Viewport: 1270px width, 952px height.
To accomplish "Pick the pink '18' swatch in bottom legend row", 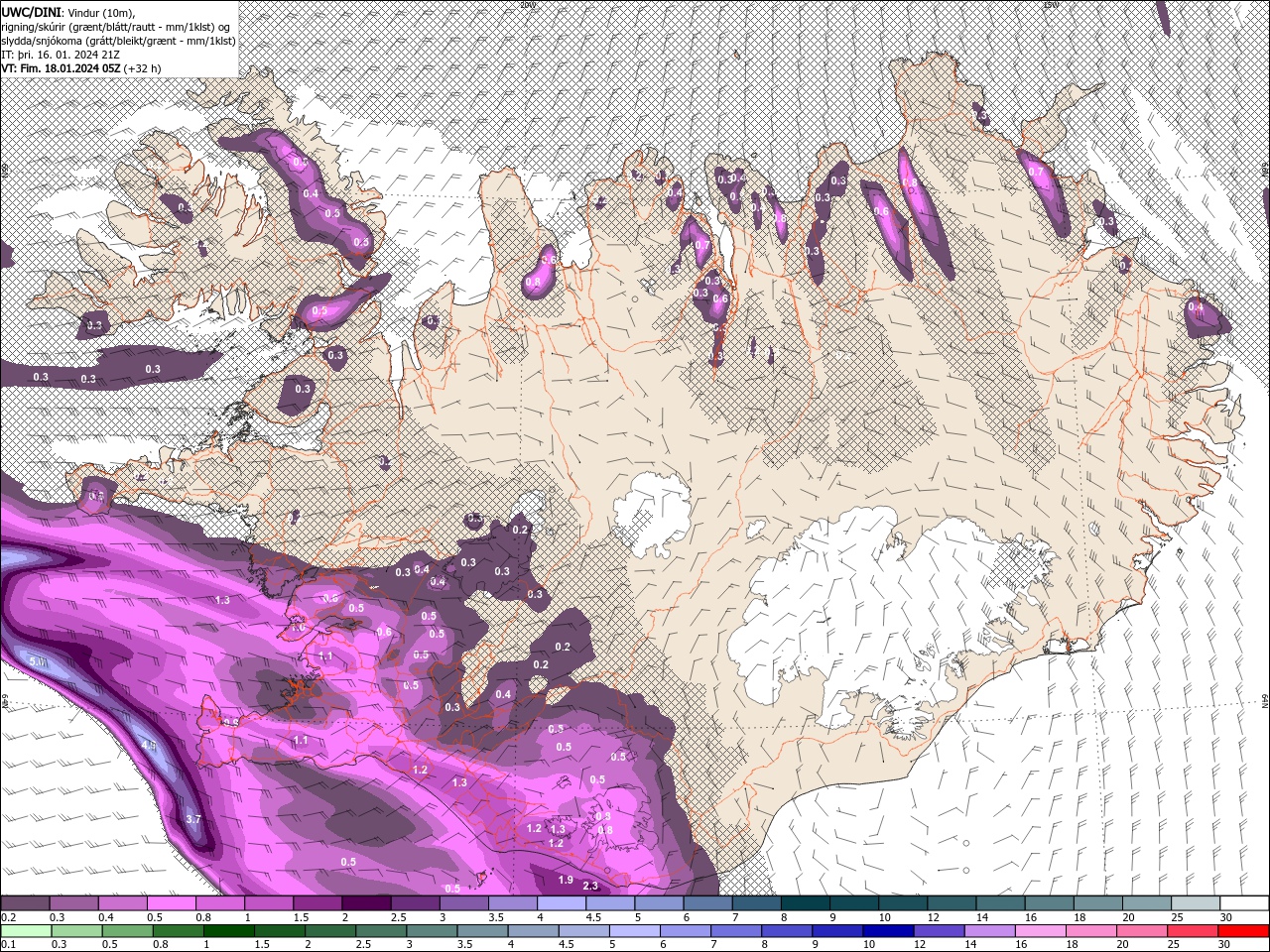I will point(1091,931).
